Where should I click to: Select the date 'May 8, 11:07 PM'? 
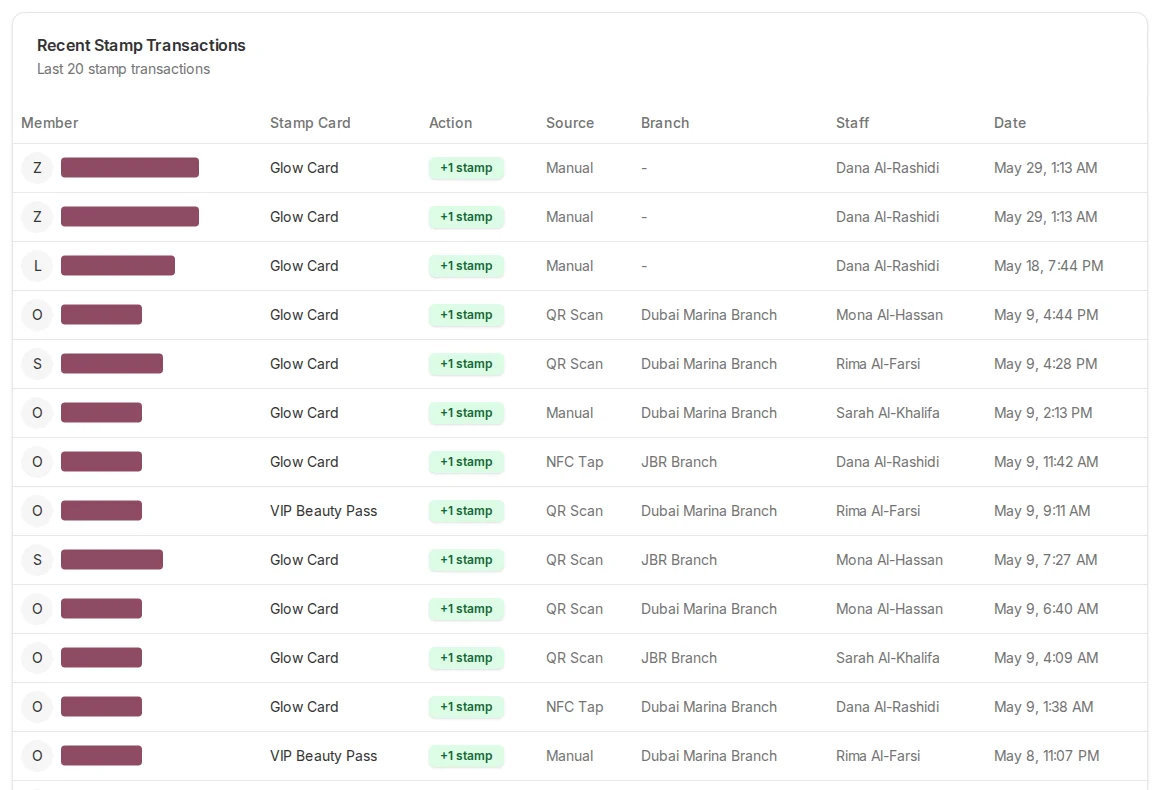1047,755
